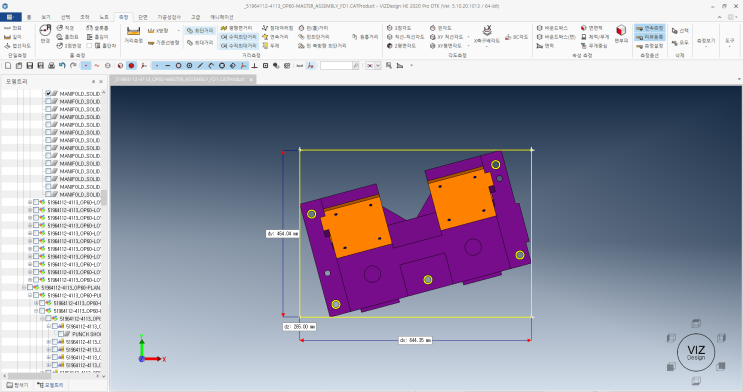743x392 pixels.
Task: Select the 2평면각도 two-plane angle tool
Action: point(401,46)
